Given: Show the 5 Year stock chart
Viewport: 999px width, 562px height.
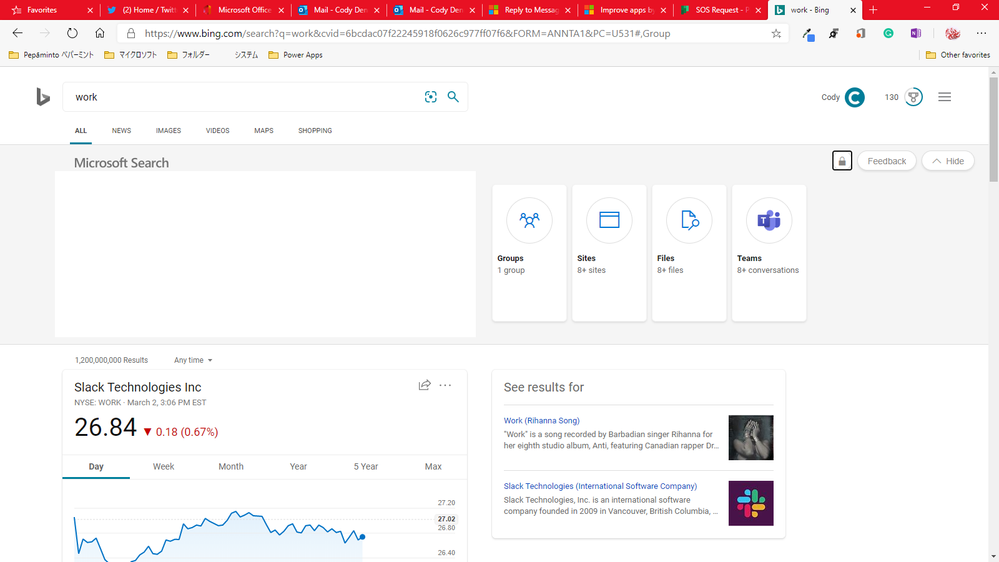Looking at the screenshot, I should coord(366,466).
